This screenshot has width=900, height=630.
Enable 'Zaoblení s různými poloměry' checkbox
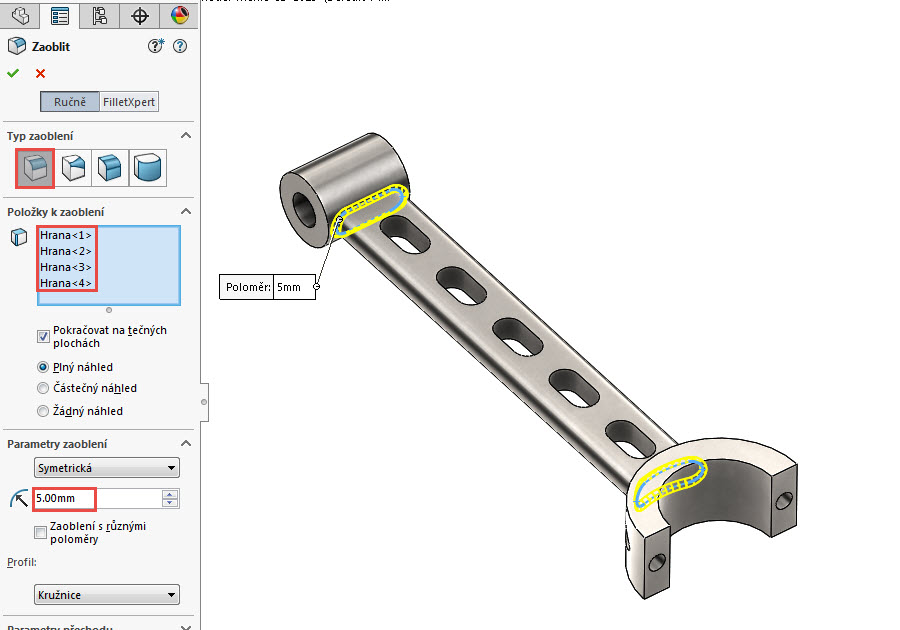tap(41, 532)
